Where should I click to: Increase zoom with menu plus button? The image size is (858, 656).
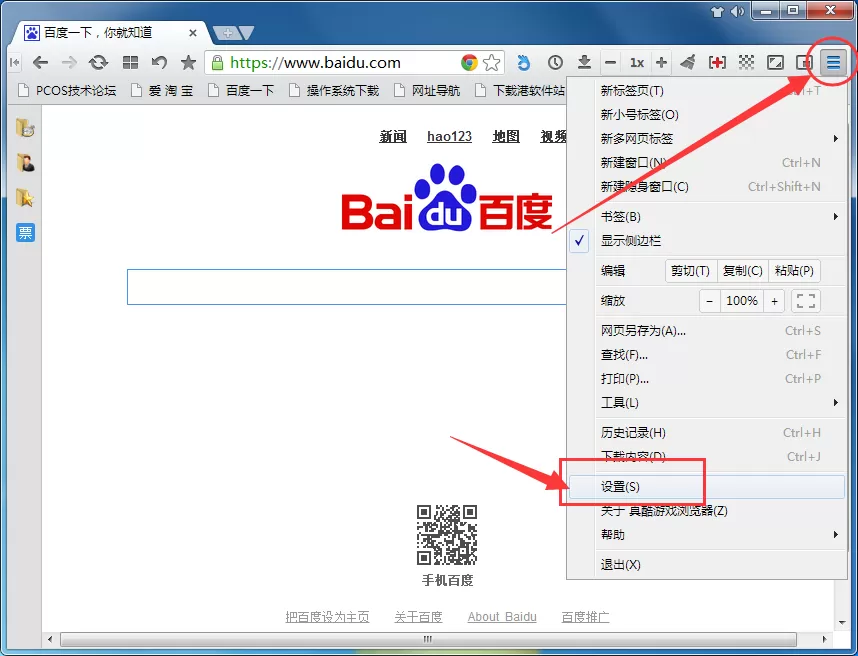coord(774,301)
